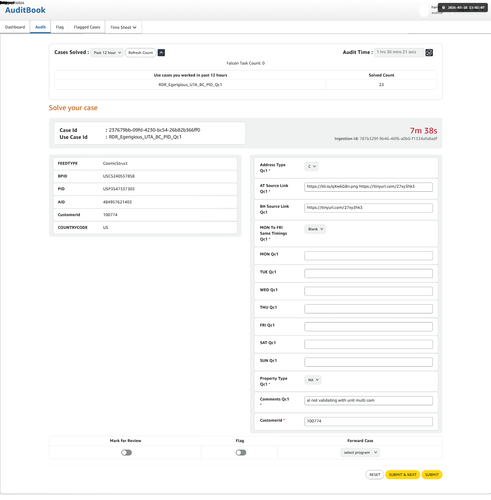
Task: Open the Address Type Qc1 dropdown
Action: (311, 166)
